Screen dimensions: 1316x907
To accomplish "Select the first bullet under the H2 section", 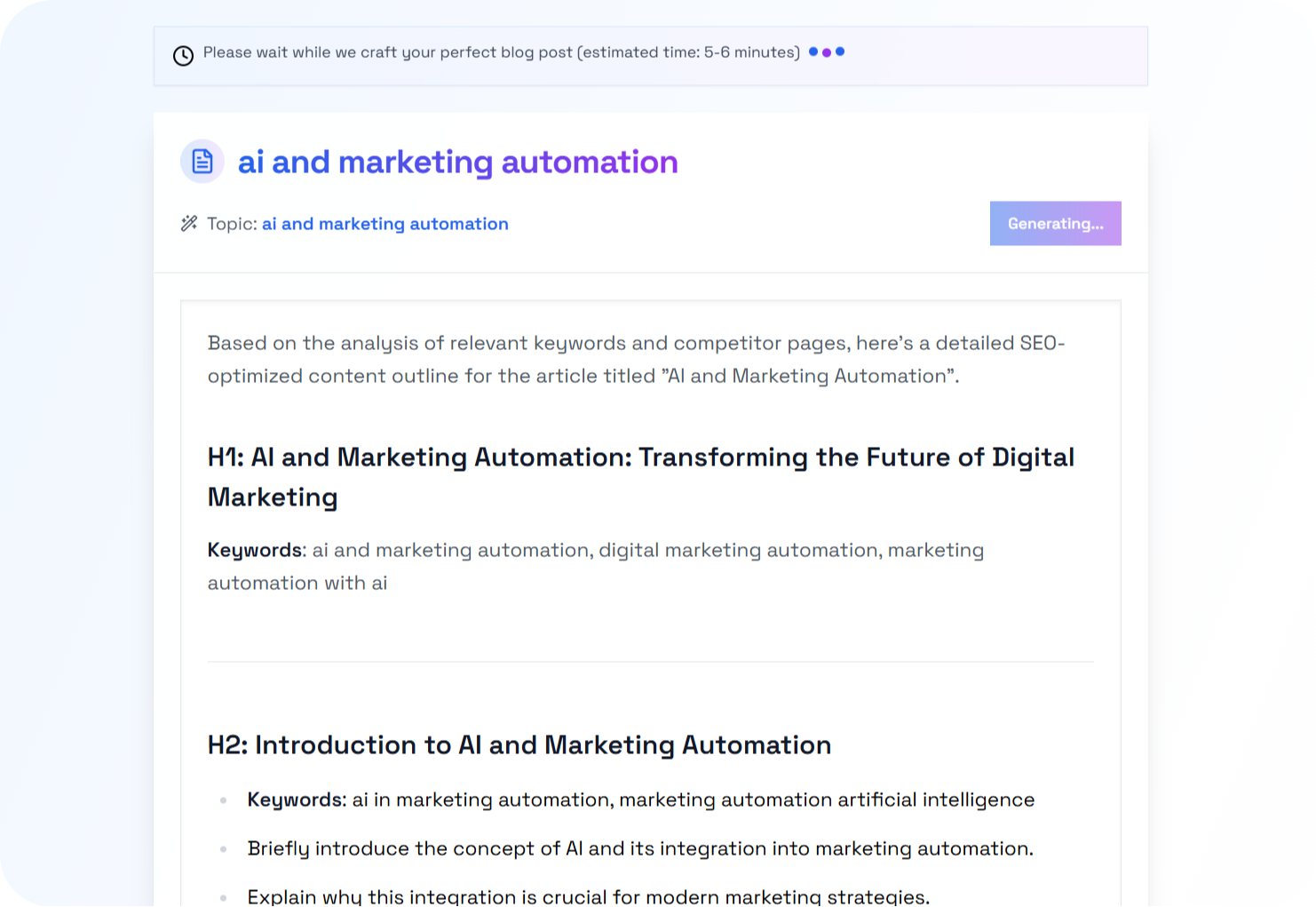I will pyautogui.click(x=639, y=800).
